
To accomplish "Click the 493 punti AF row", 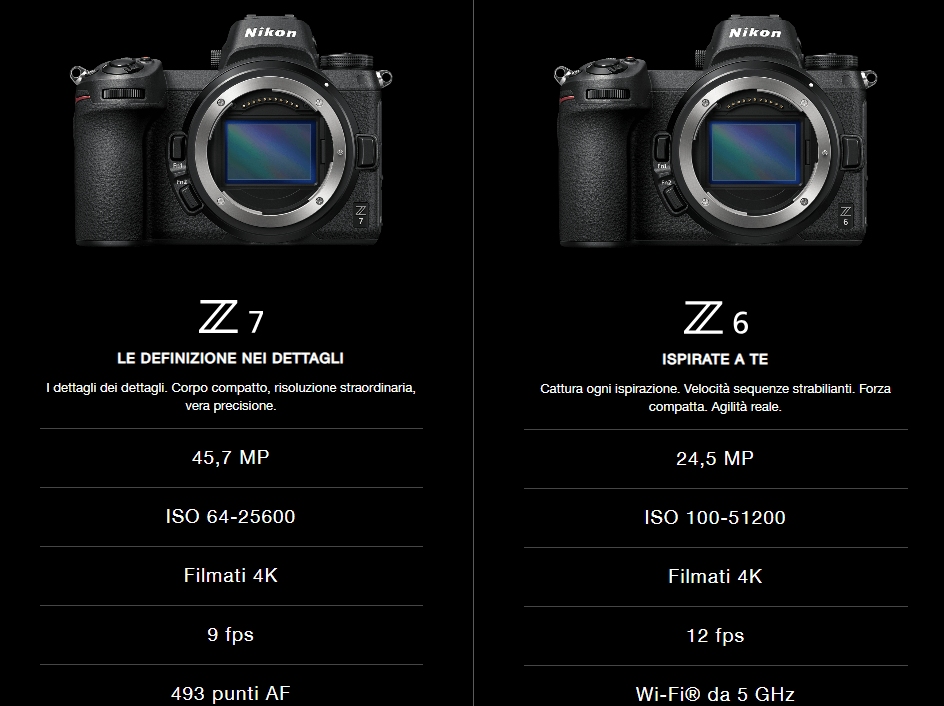I will (x=231, y=686).
